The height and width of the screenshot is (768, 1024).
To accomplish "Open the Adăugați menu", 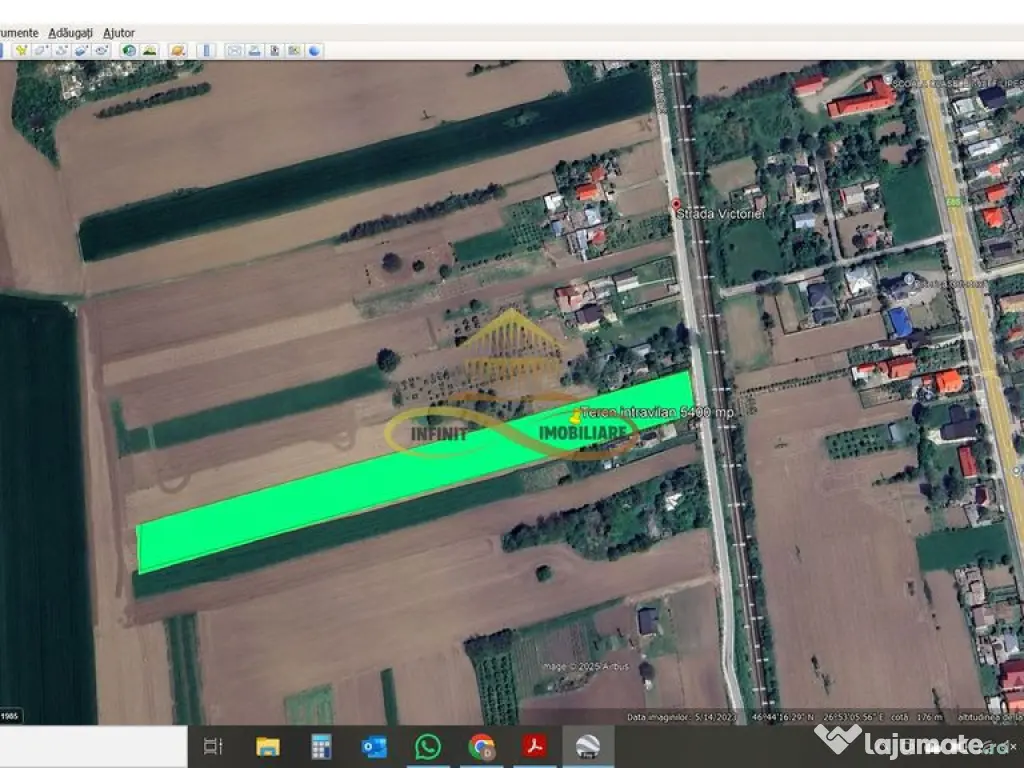I will 70,33.
